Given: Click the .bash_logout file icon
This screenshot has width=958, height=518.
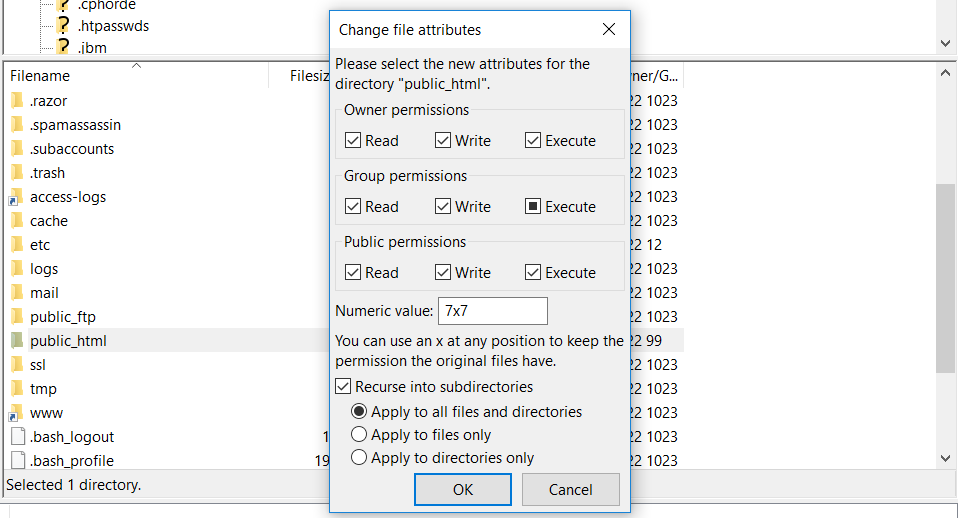Looking at the screenshot, I should (x=17, y=437).
